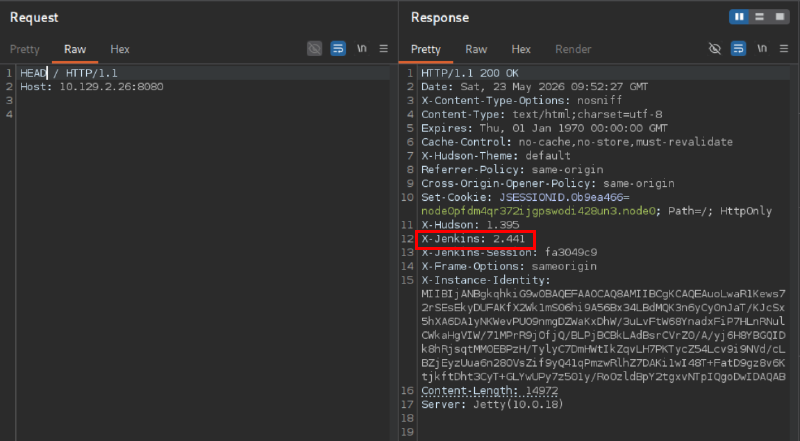Toggle show newline \n in Response panel
This screenshot has width=800, height=441.
[x=762, y=48]
